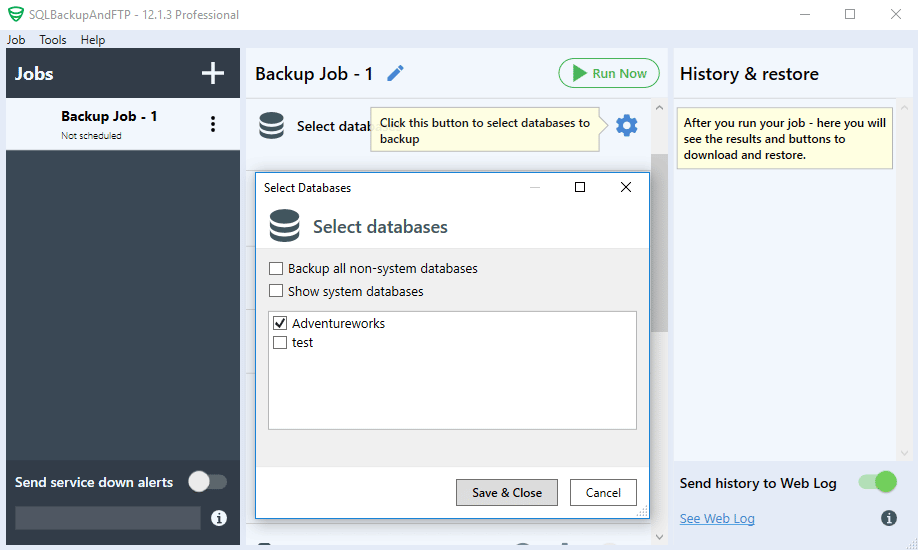Check Backup all non-system databases
The height and width of the screenshot is (550, 918).
point(276,268)
